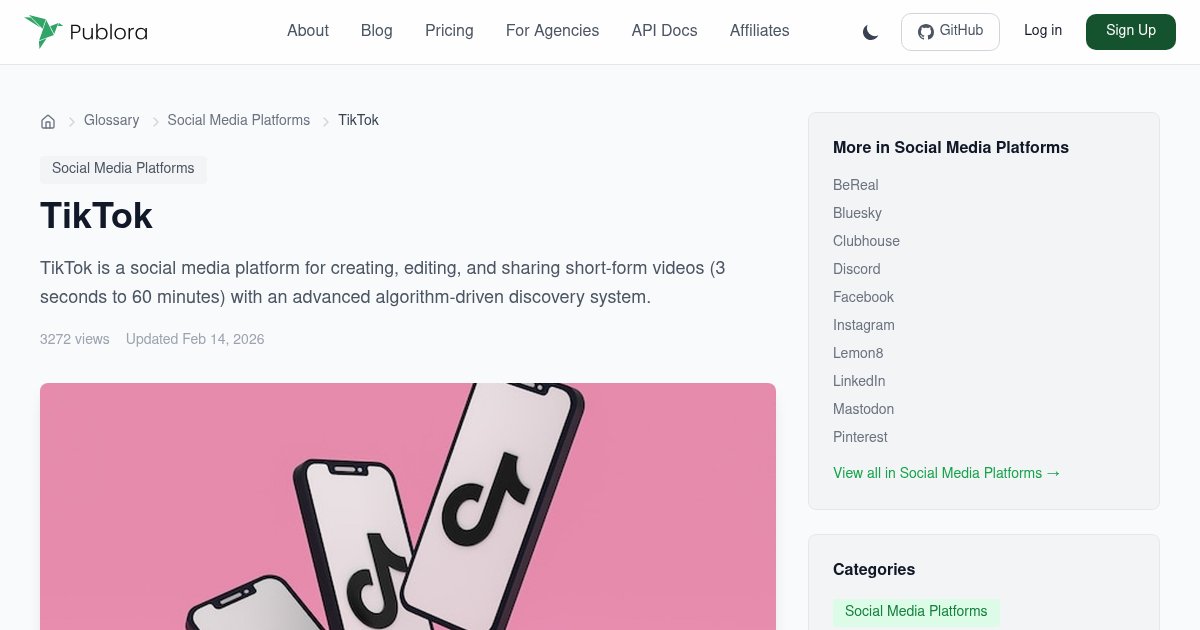
Task: Open the About page
Action: tap(308, 31)
